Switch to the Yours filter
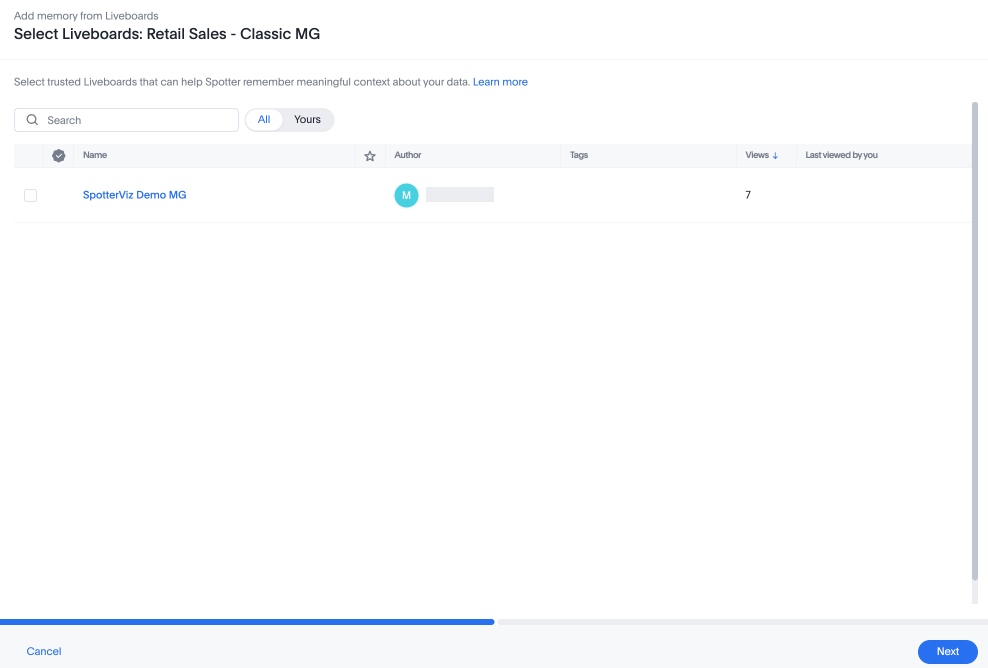This screenshot has height=668, width=988. point(307,120)
